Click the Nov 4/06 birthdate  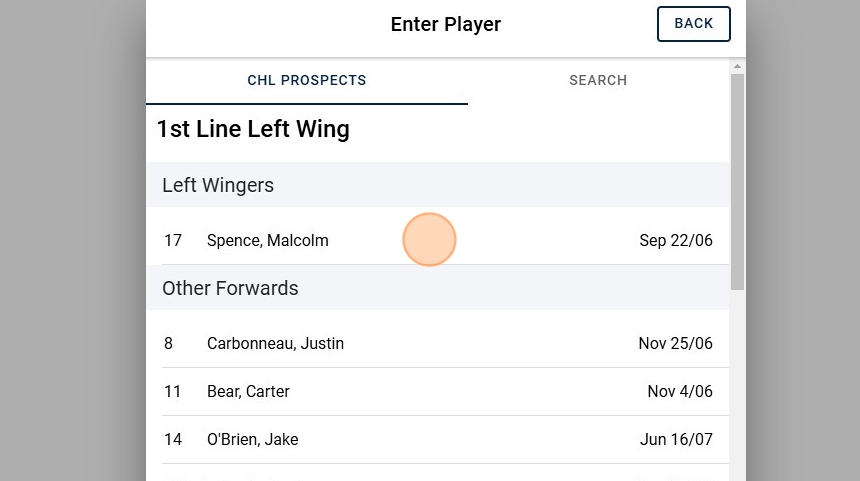[x=680, y=391]
